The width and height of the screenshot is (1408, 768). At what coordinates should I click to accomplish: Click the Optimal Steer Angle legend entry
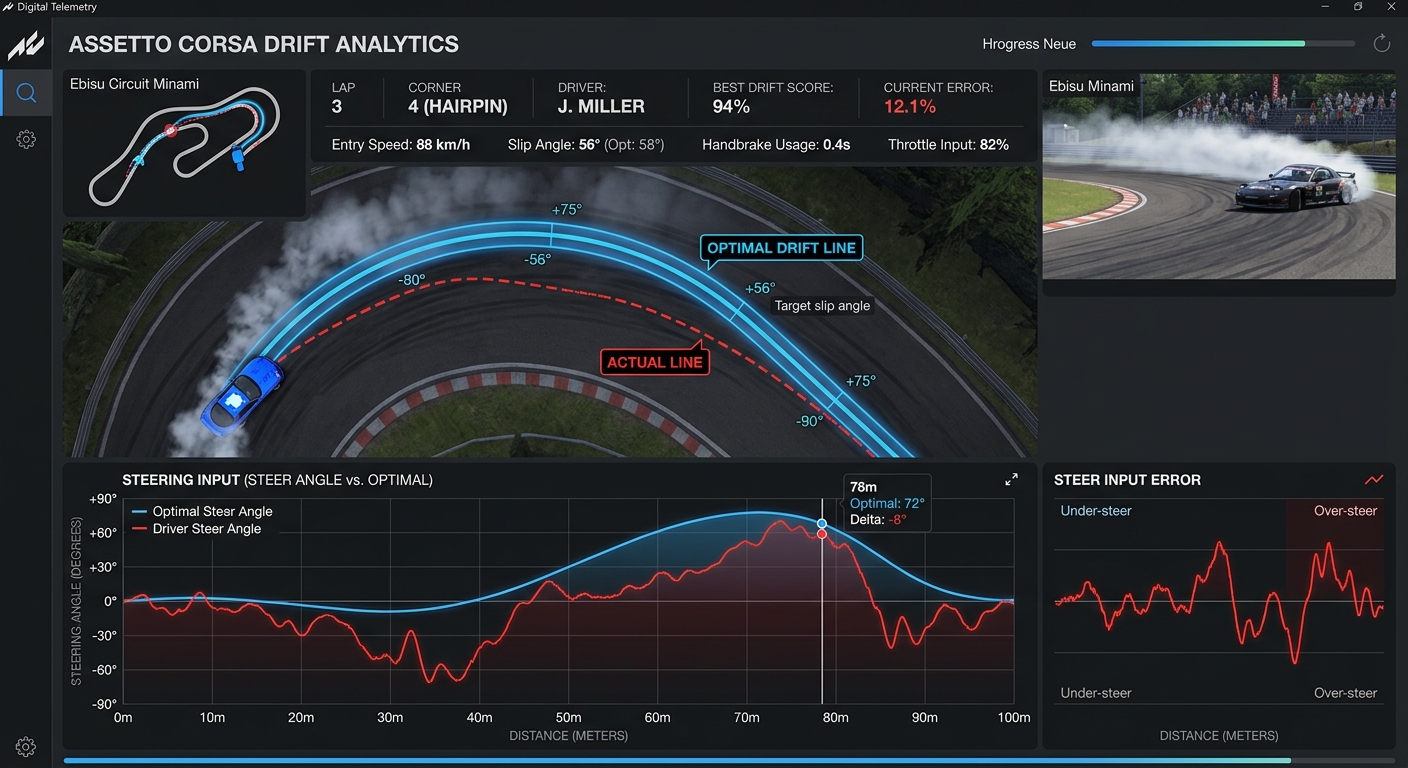coord(202,511)
